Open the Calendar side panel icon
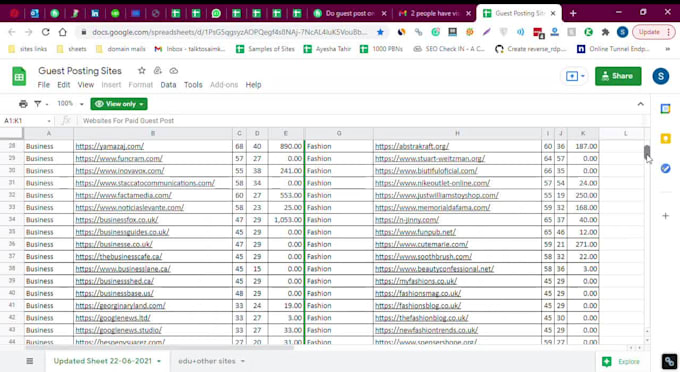The height and width of the screenshot is (372, 680). coord(665,109)
